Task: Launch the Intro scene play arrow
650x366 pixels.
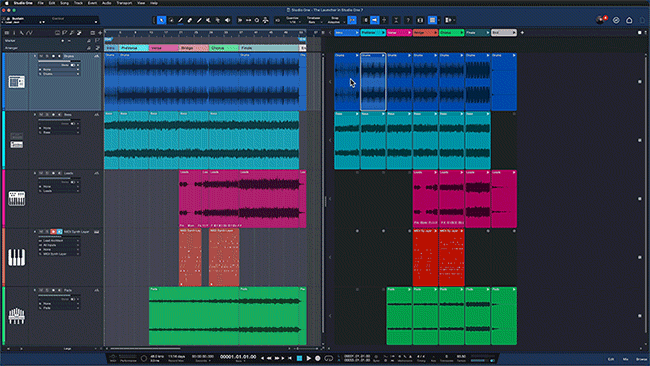Action: tap(357, 32)
